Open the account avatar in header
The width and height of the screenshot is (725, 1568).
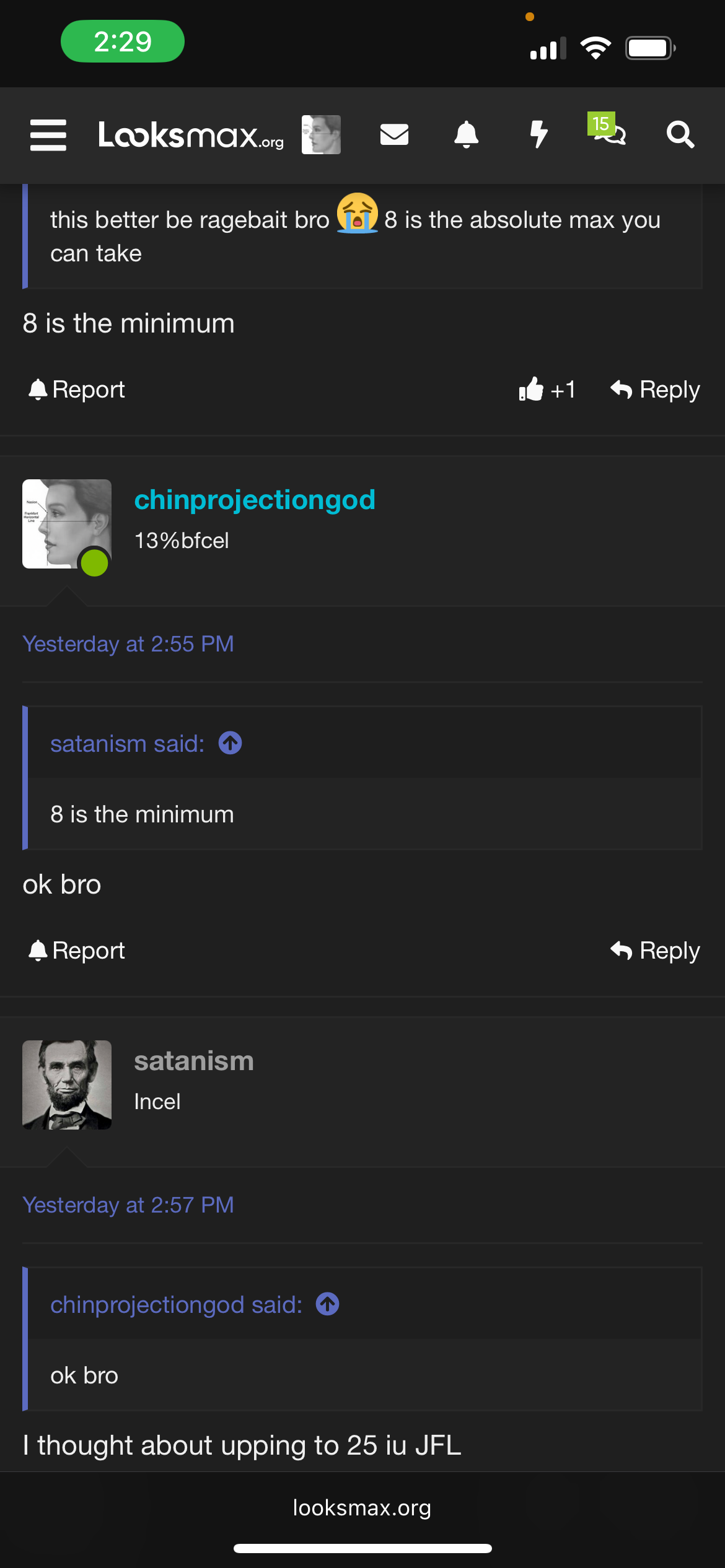(321, 134)
